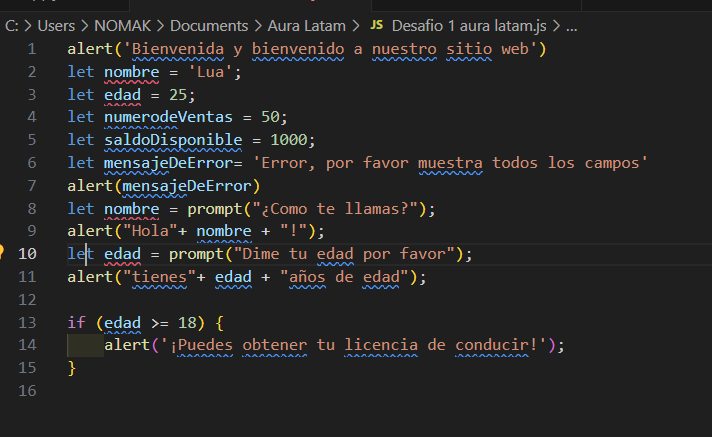Click value 50 on line 4

point(270,117)
